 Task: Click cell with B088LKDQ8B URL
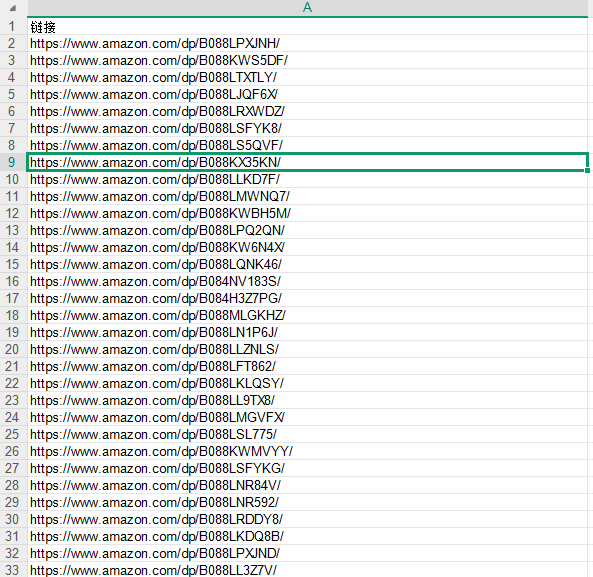(x=307, y=536)
